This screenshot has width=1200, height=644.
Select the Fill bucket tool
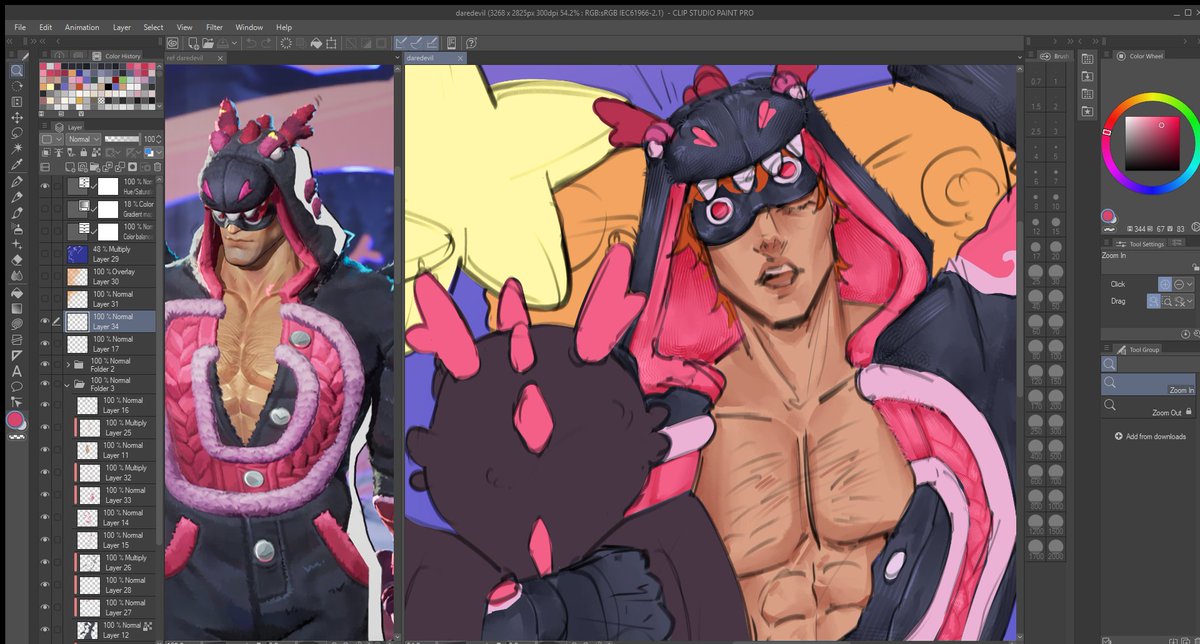pyautogui.click(x=17, y=292)
